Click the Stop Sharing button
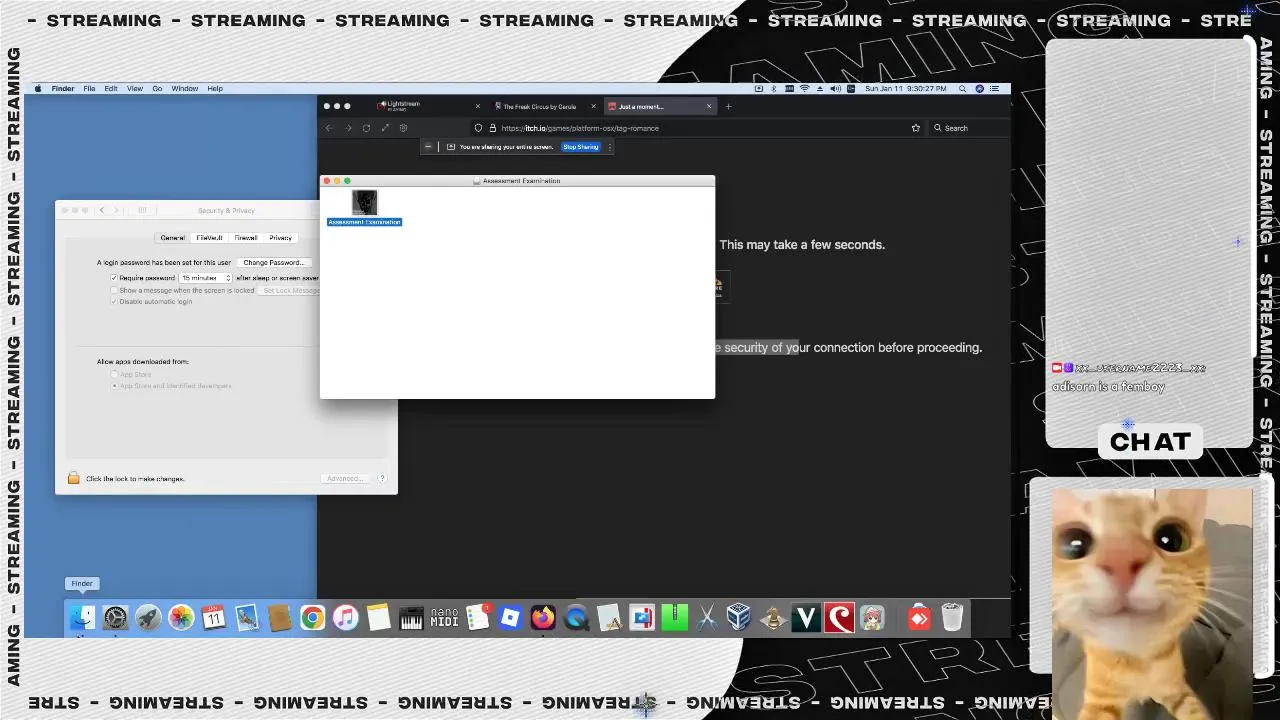Viewport: 1280px width, 720px height. [580, 147]
